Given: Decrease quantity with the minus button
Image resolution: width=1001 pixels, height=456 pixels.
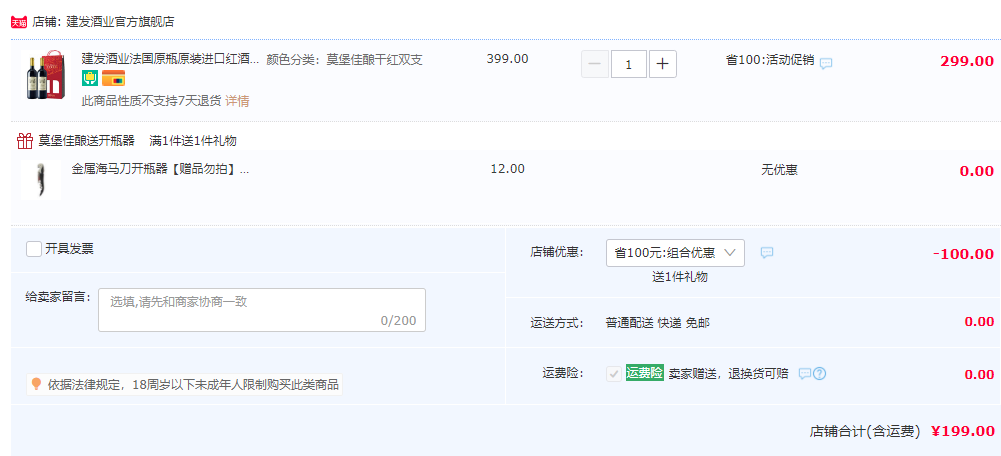Looking at the screenshot, I should click(x=595, y=64).
